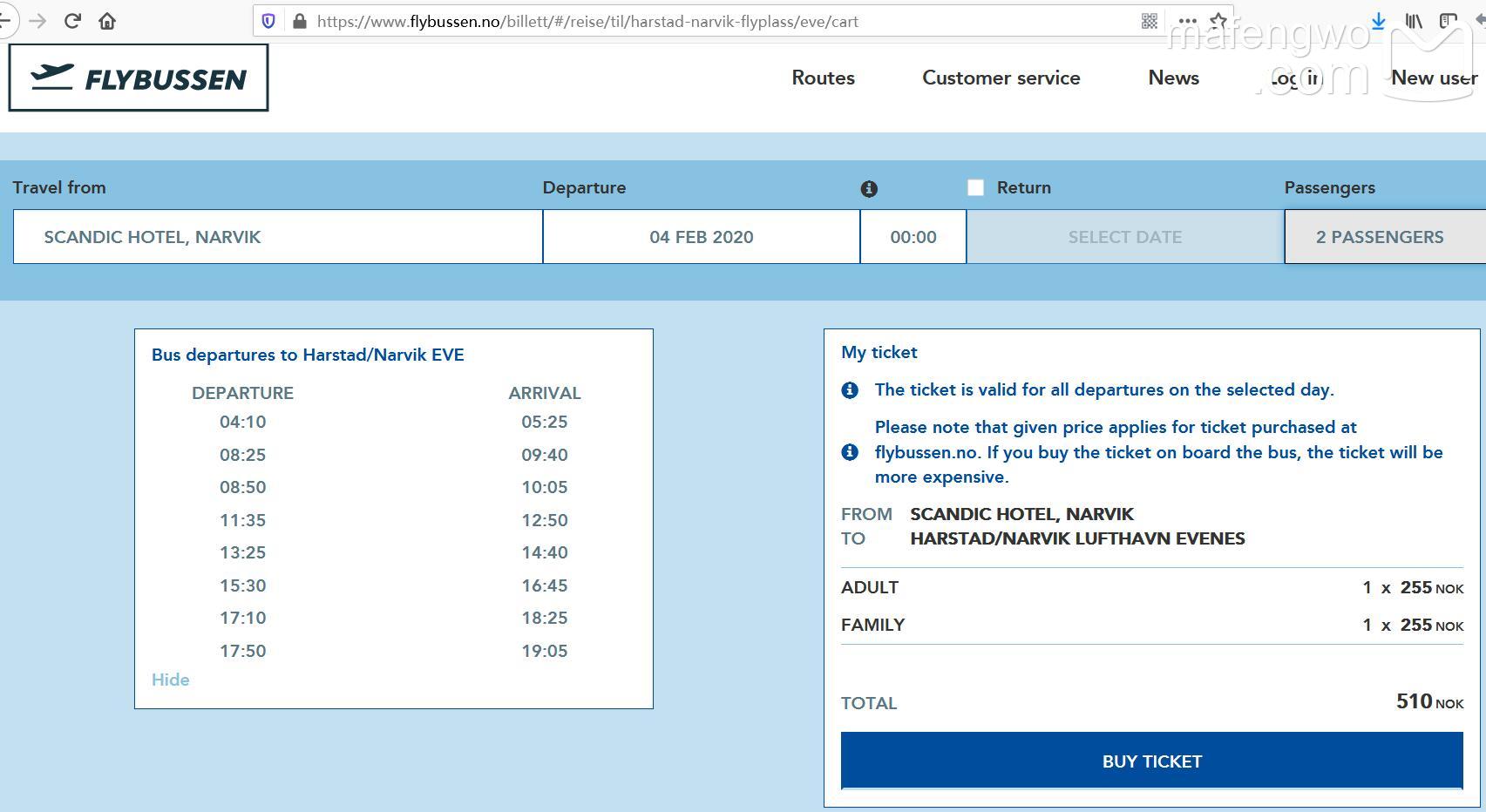Select the 08:50 departure row
The height and width of the screenshot is (812, 1486).
[393, 487]
